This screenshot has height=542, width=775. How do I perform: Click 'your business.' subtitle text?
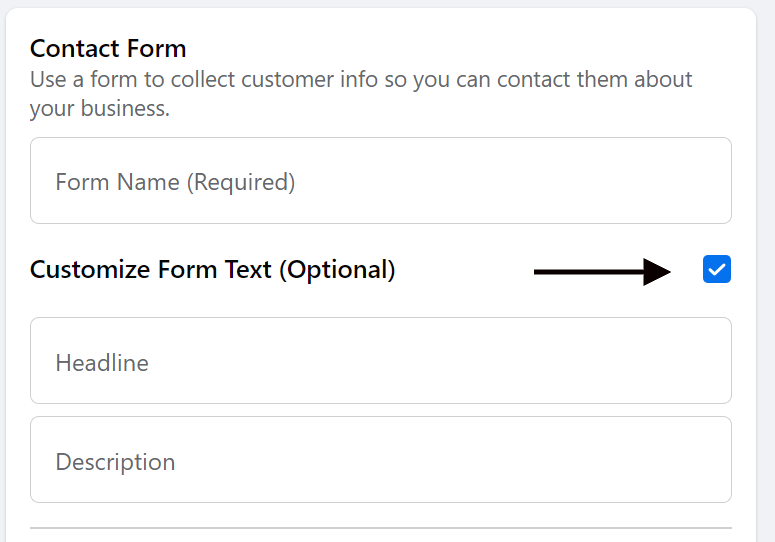(x=100, y=108)
